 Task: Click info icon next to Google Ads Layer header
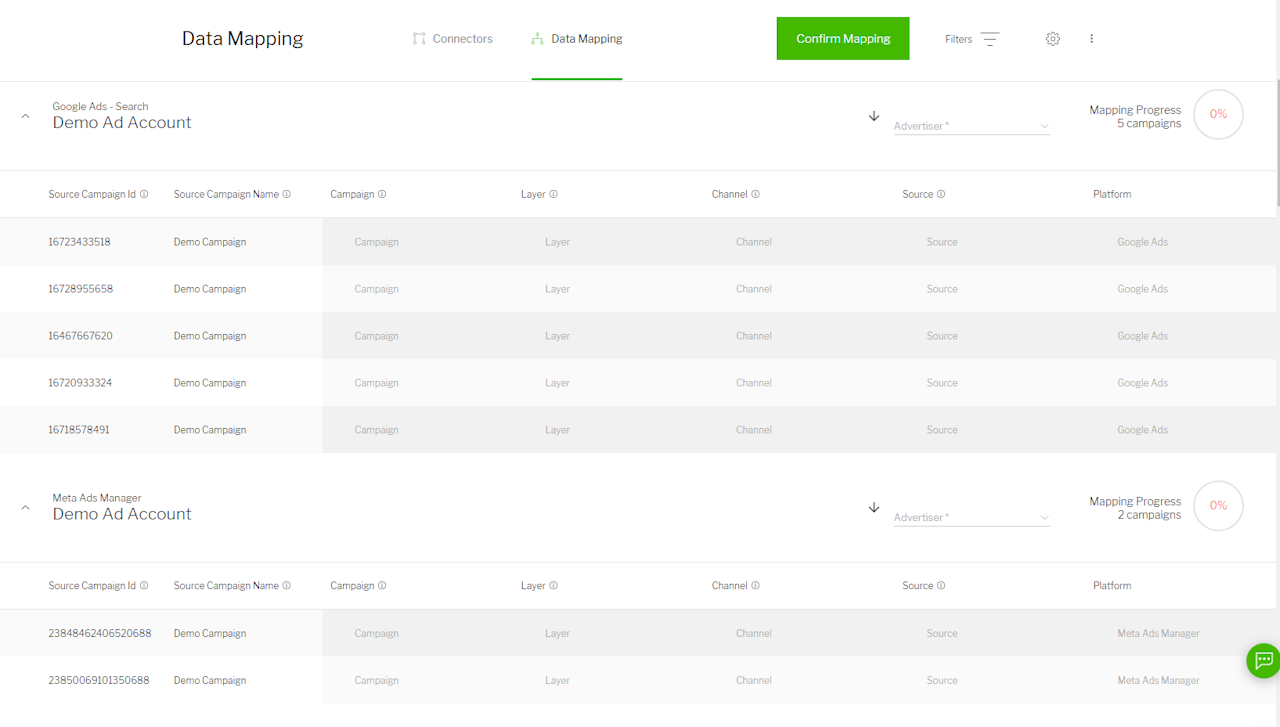pos(553,194)
